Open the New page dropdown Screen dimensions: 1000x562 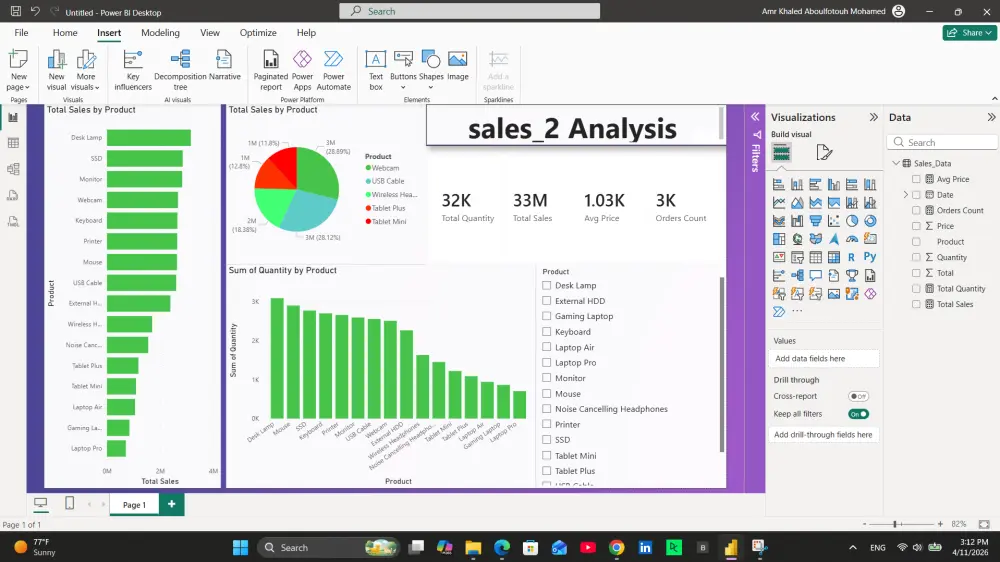pos(18,87)
